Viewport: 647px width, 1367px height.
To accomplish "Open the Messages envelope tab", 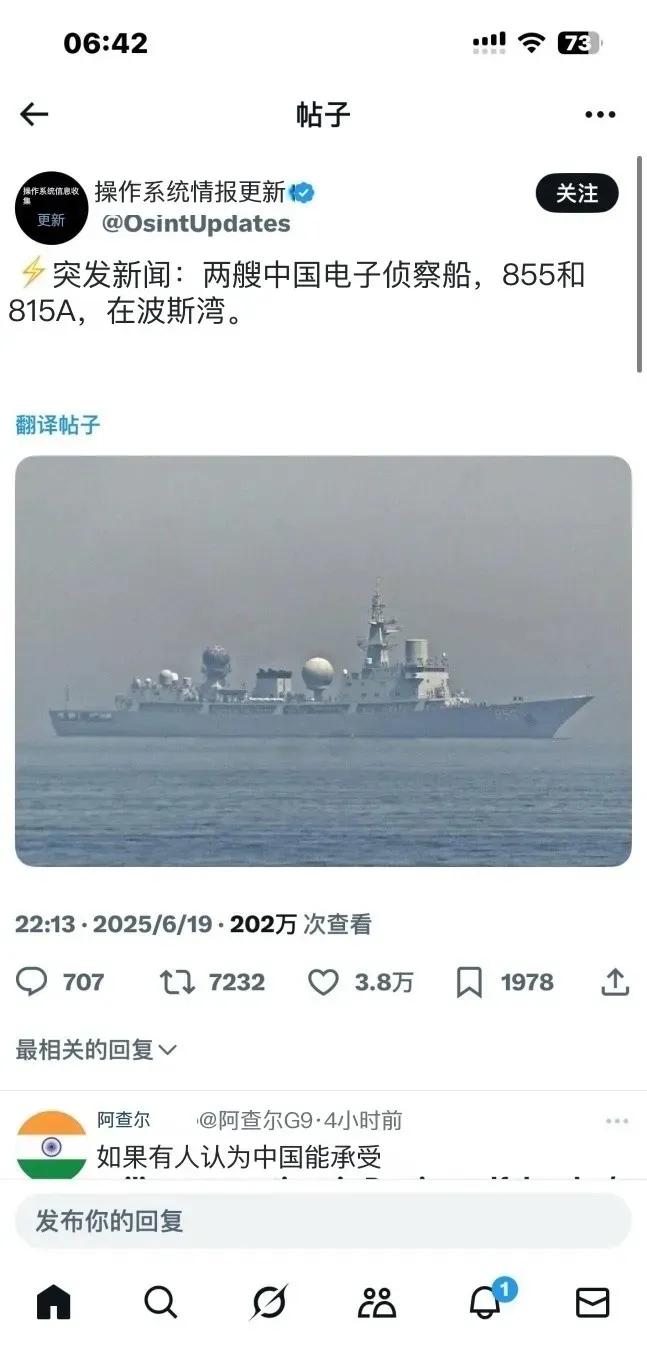I will coord(593,1302).
